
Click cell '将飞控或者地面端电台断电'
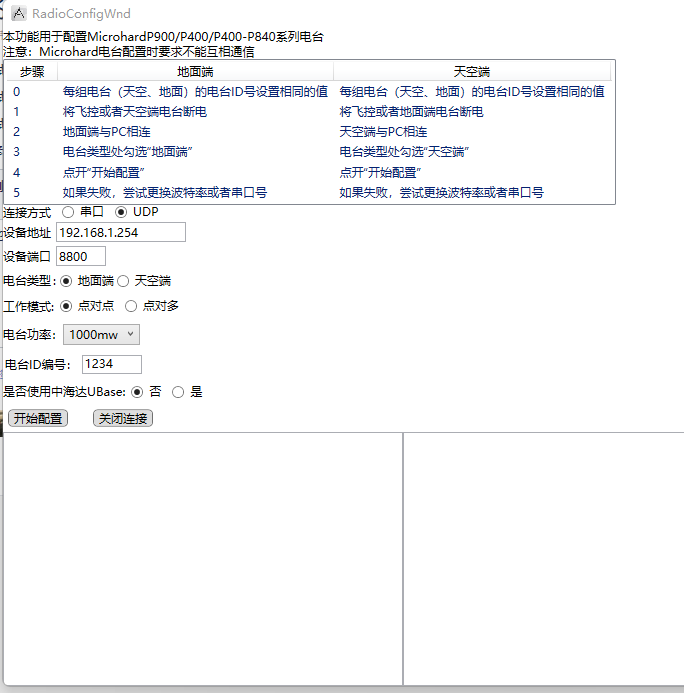[x=411, y=111]
